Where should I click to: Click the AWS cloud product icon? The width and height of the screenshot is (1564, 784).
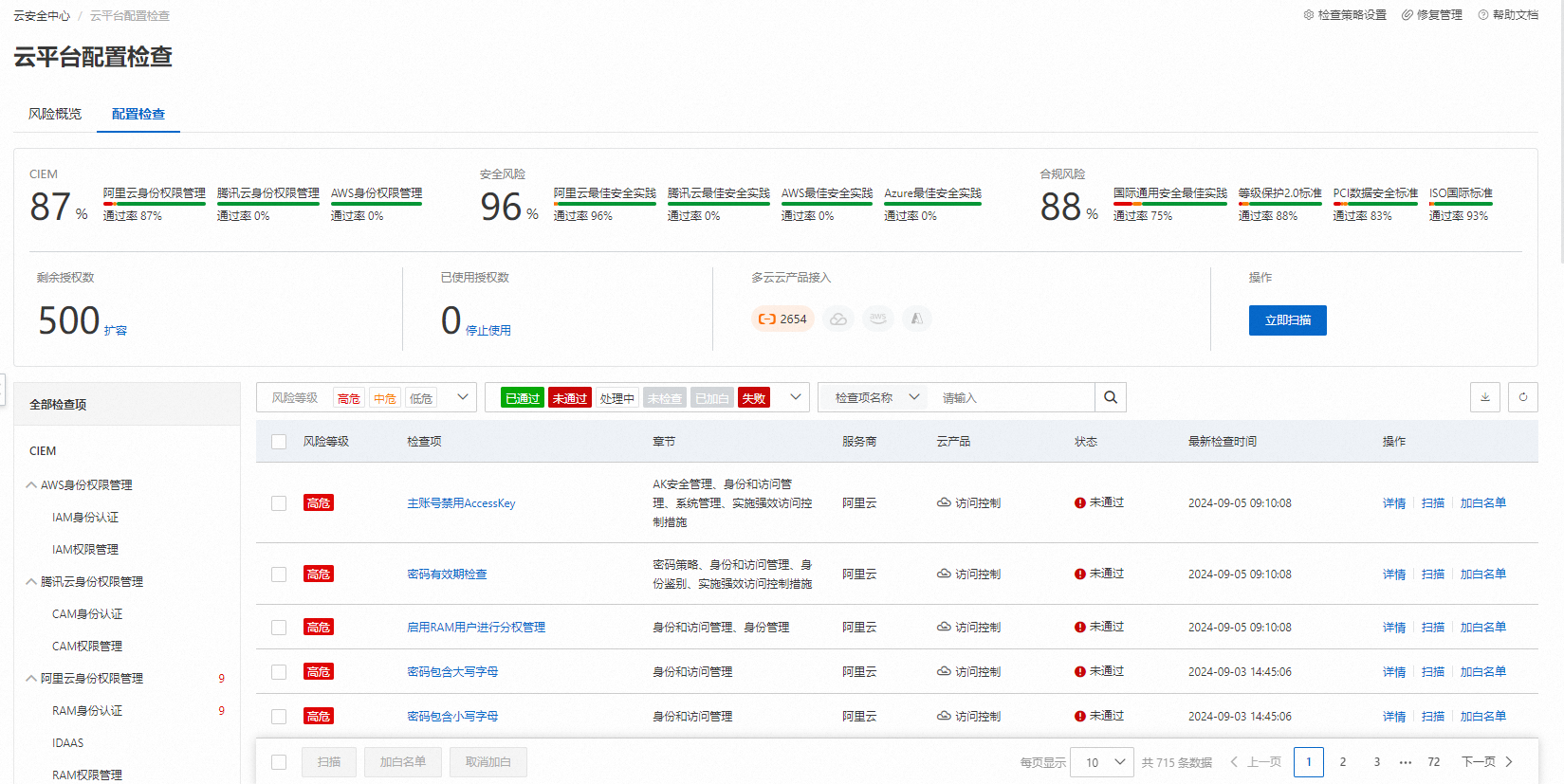[878, 319]
